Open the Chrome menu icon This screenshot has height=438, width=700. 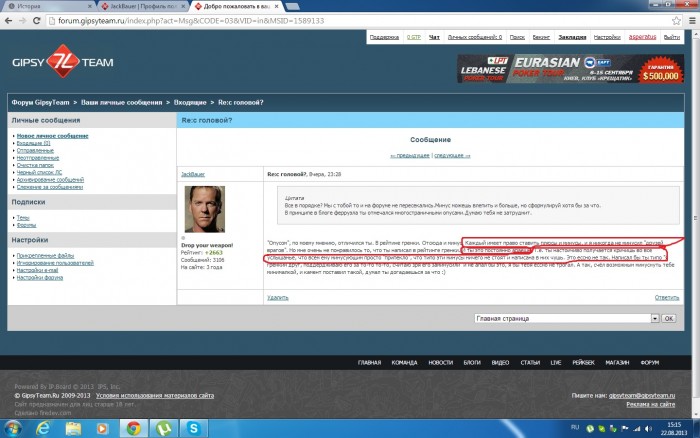(x=692, y=21)
